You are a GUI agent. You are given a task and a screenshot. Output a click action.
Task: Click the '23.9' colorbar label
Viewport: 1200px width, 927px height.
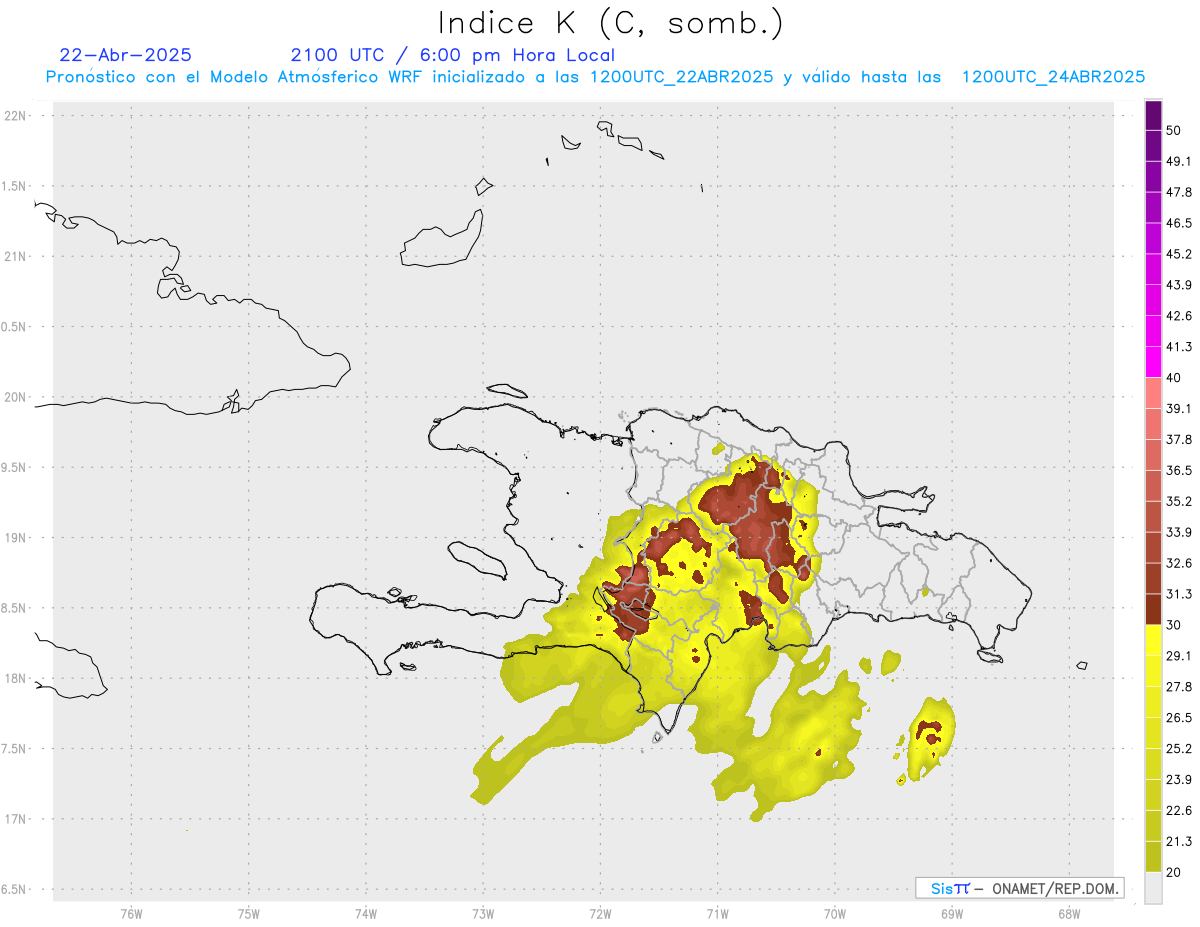click(1179, 780)
